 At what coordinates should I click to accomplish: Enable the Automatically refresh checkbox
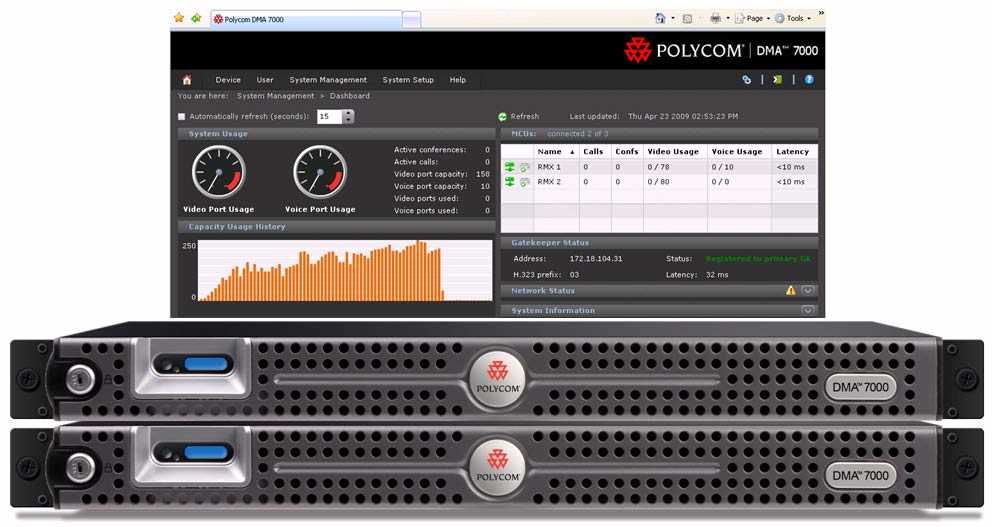pos(182,116)
